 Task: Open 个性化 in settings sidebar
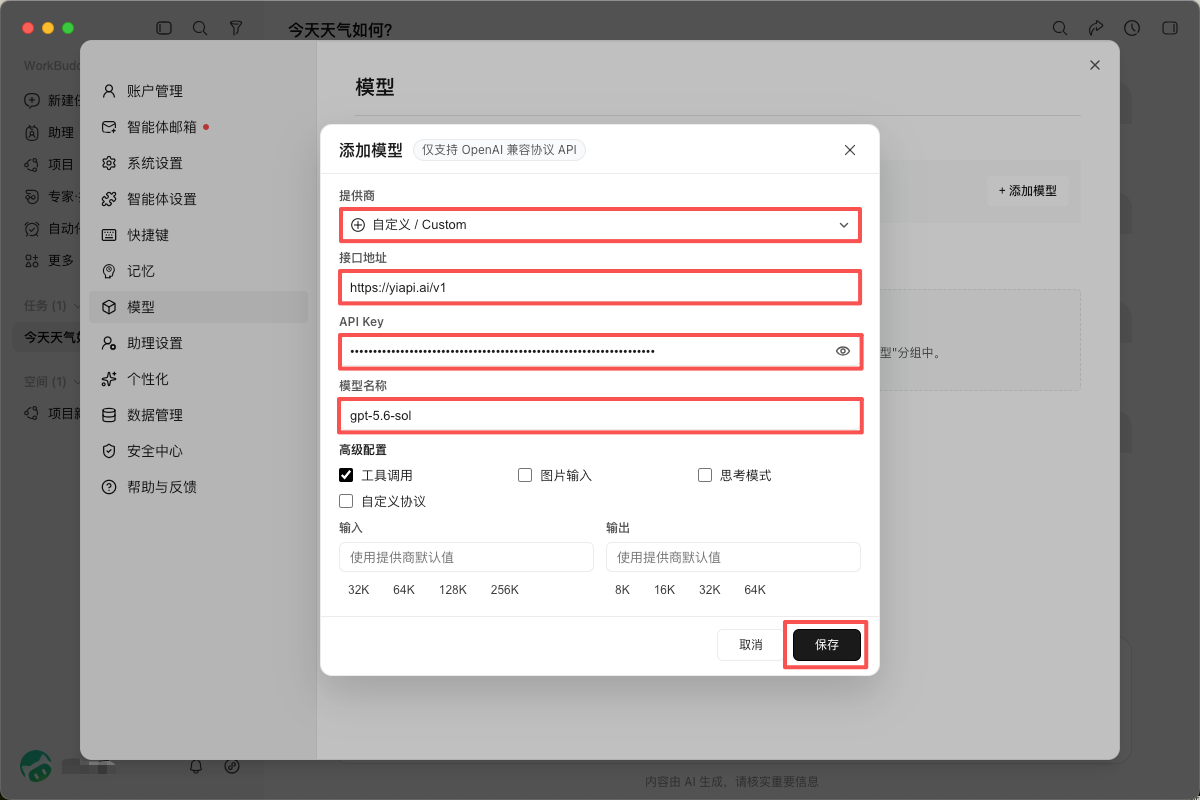tap(198, 379)
